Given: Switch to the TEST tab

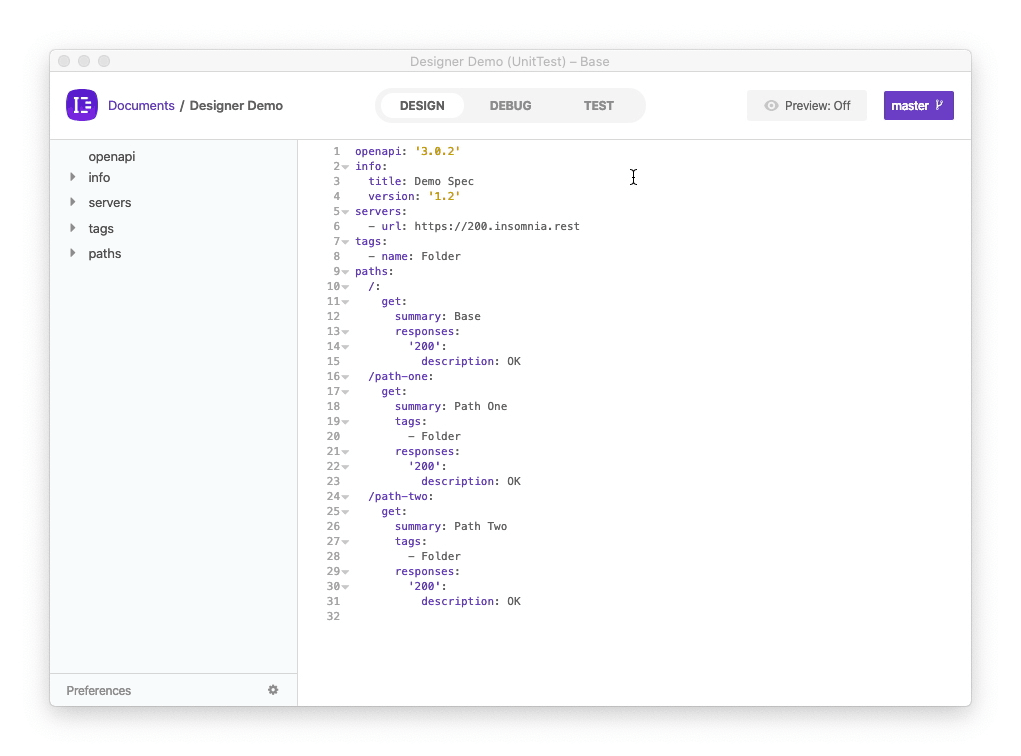Looking at the screenshot, I should [x=598, y=105].
